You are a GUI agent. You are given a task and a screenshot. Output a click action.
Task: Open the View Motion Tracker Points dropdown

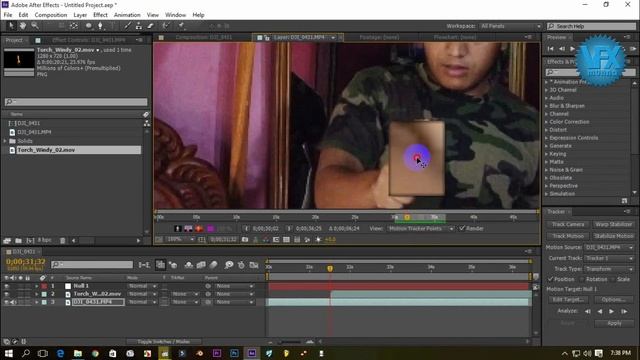[x=420, y=229]
